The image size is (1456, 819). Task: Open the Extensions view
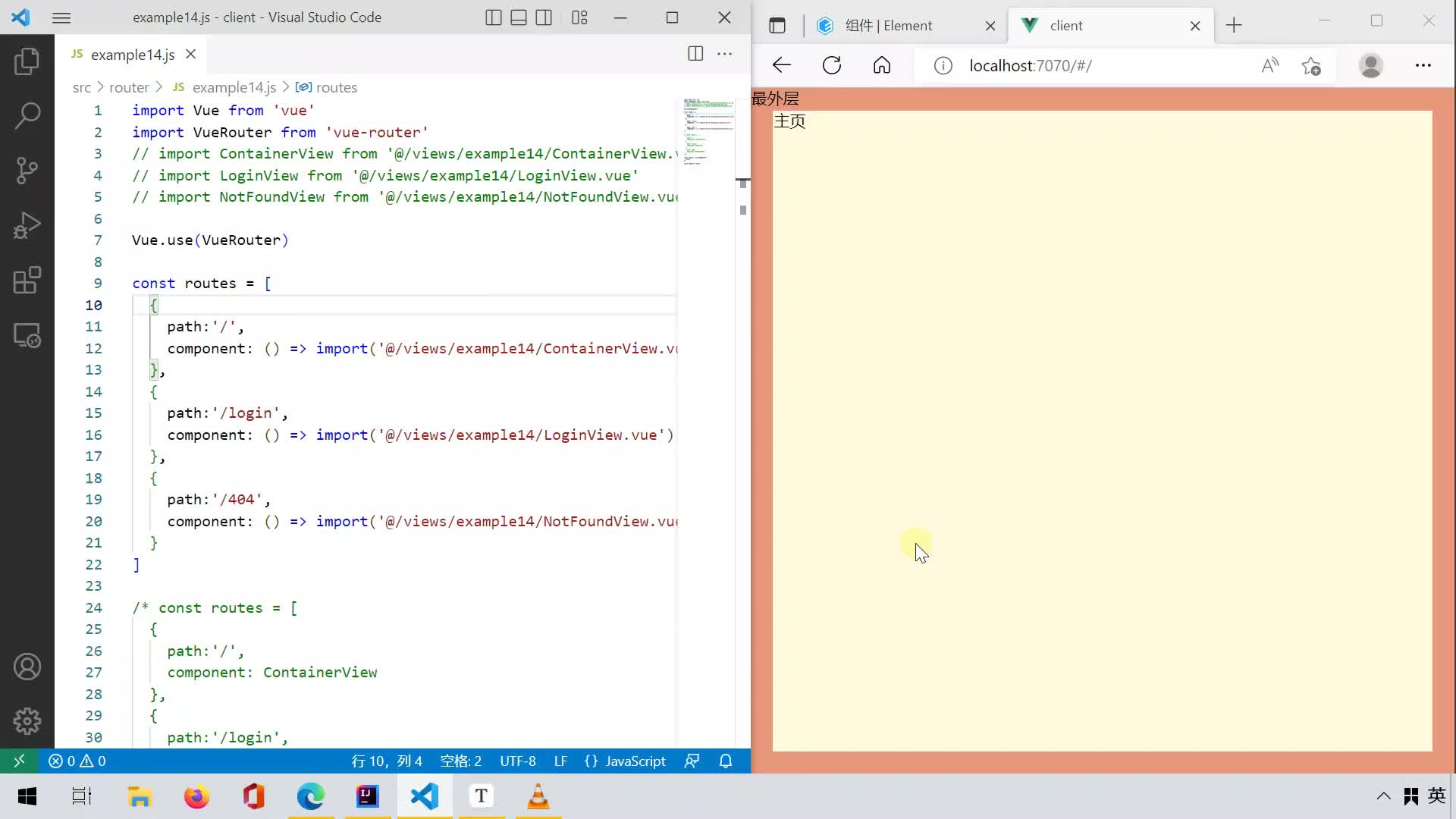pyautogui.click(x=27, y=281)
